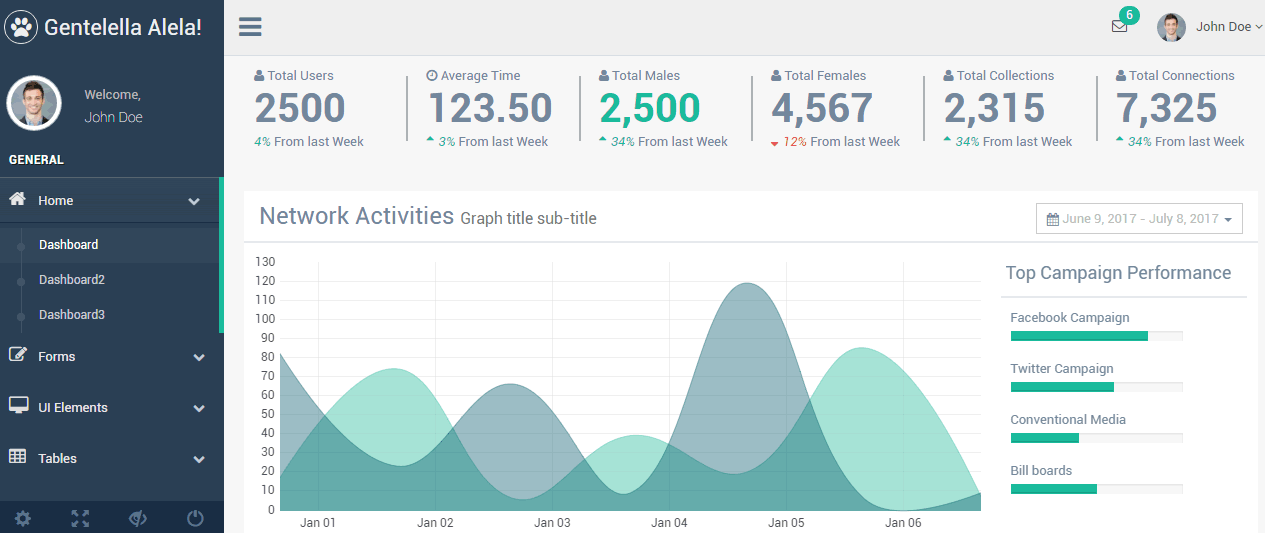Screen dimensions: 1265x533
Task: Click the Tables grid icon
Action: 17,457
